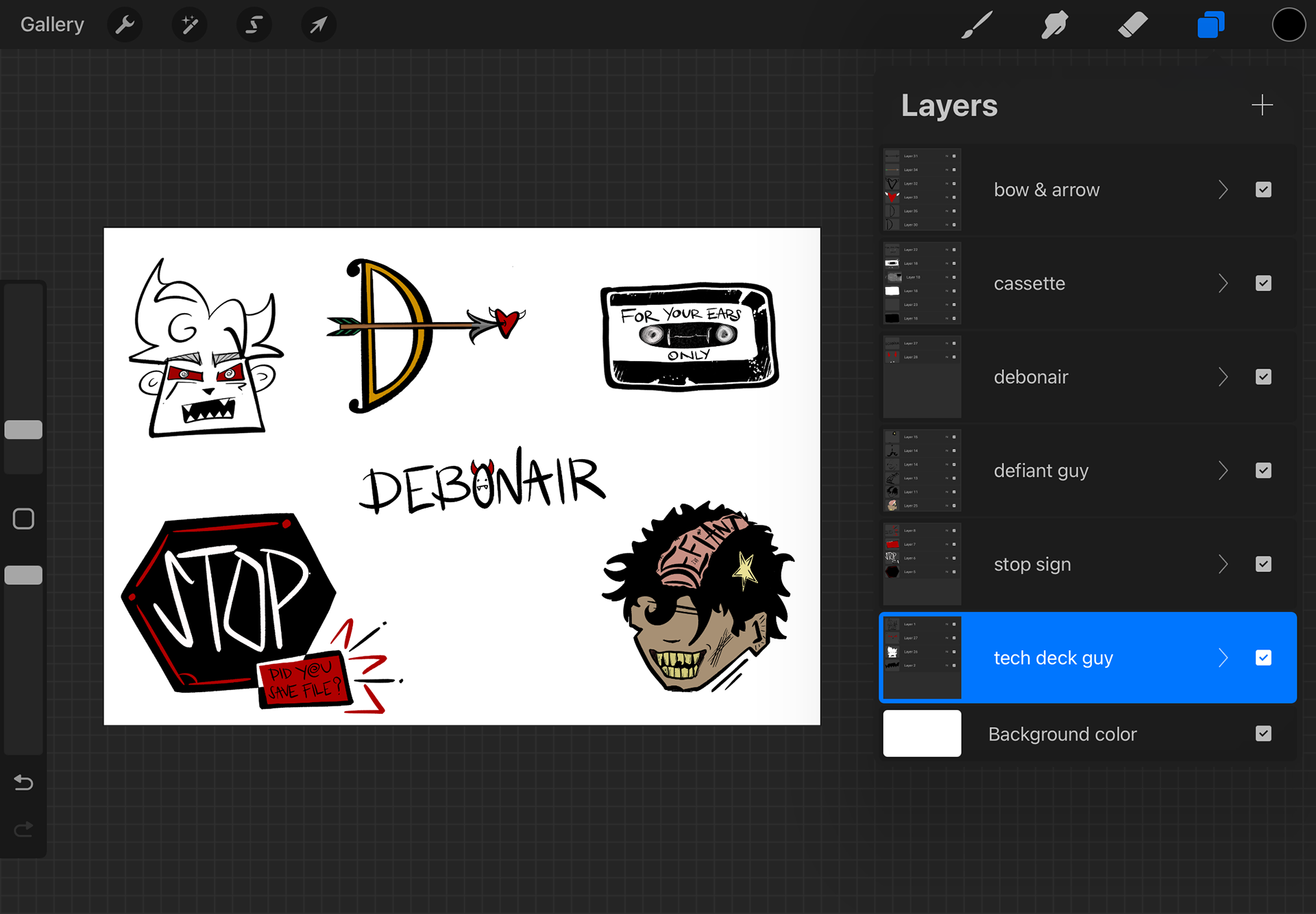Tap the undo arrow in sidebar
1316x914 pixels.
pos(23,782)
